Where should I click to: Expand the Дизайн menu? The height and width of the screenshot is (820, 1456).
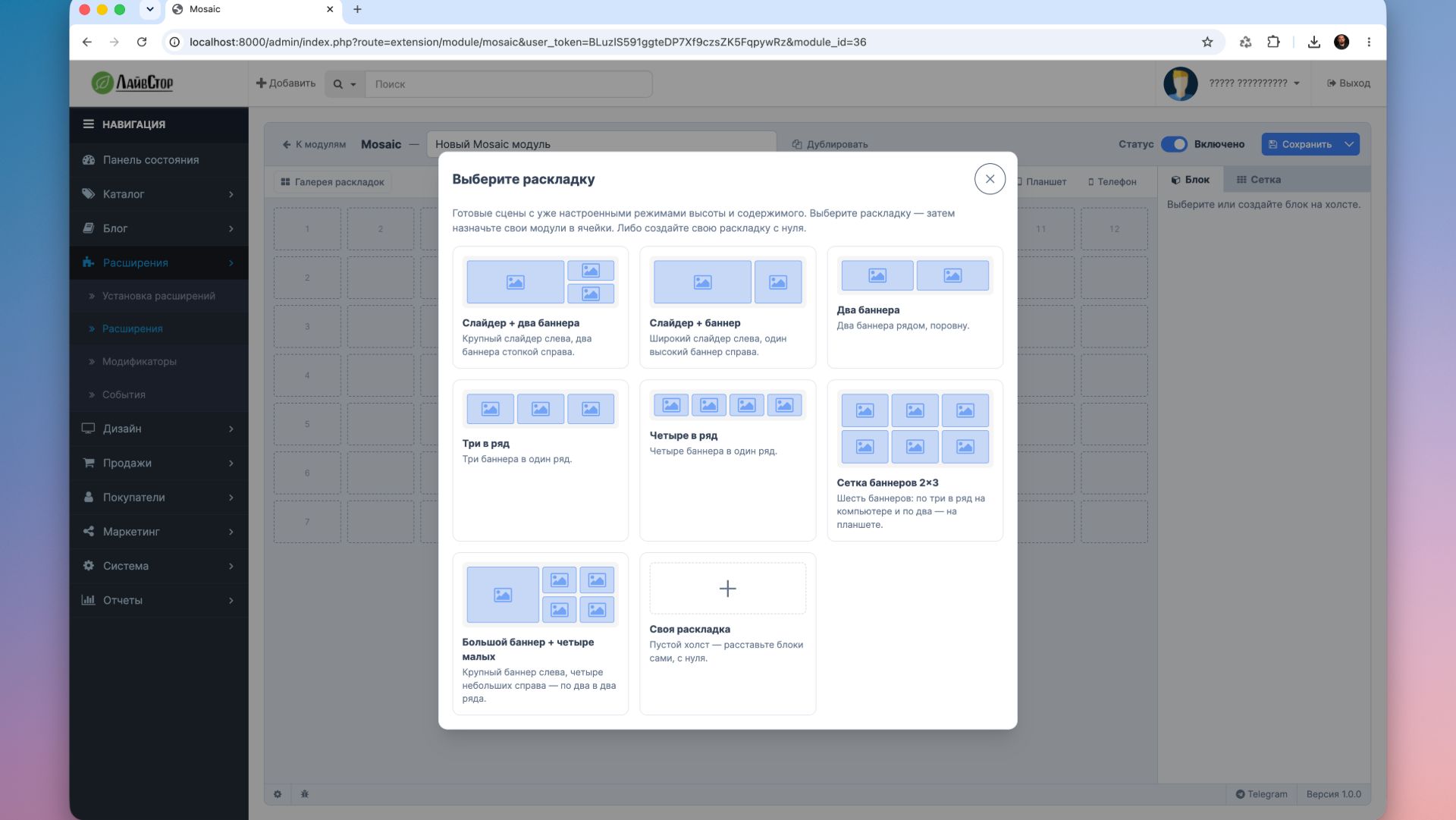[158, 429]
